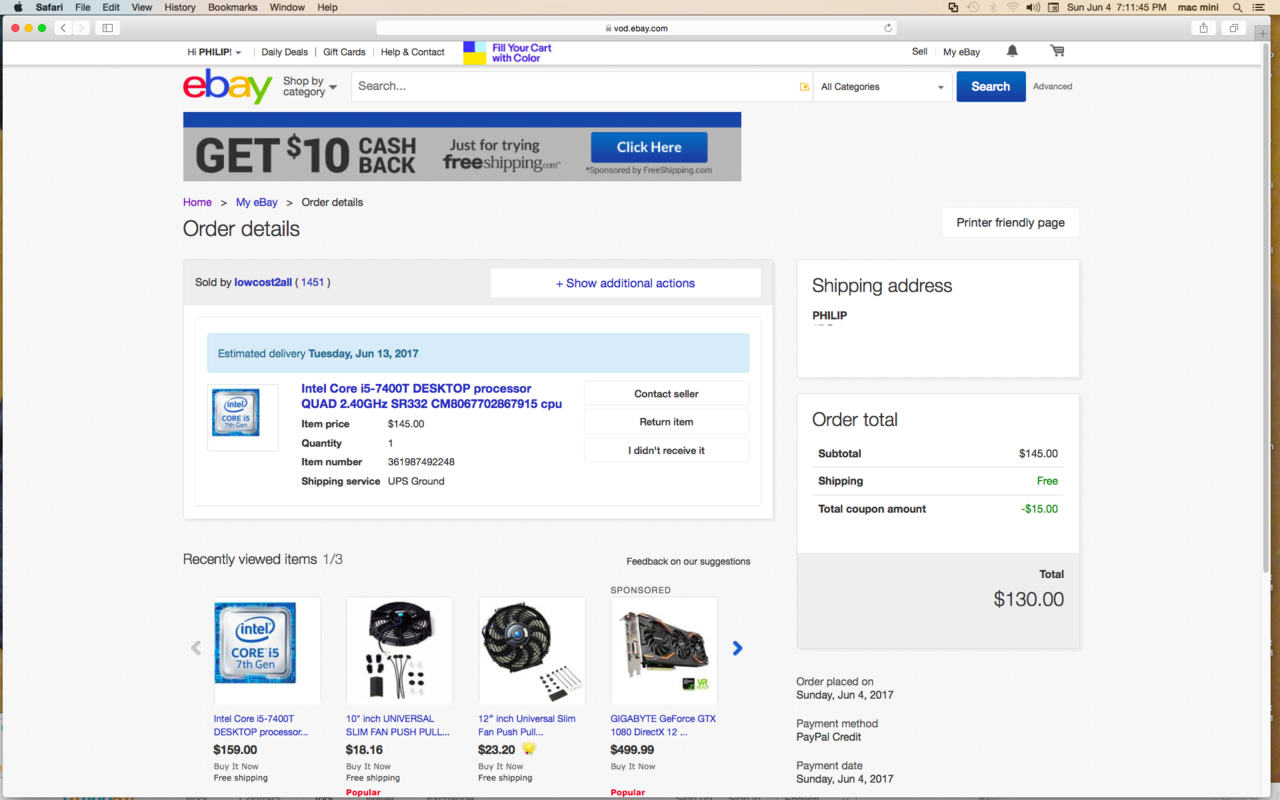Click the Safari address bar
Viewport: 1280px width, 800px height.
click(x=636, y=28)
